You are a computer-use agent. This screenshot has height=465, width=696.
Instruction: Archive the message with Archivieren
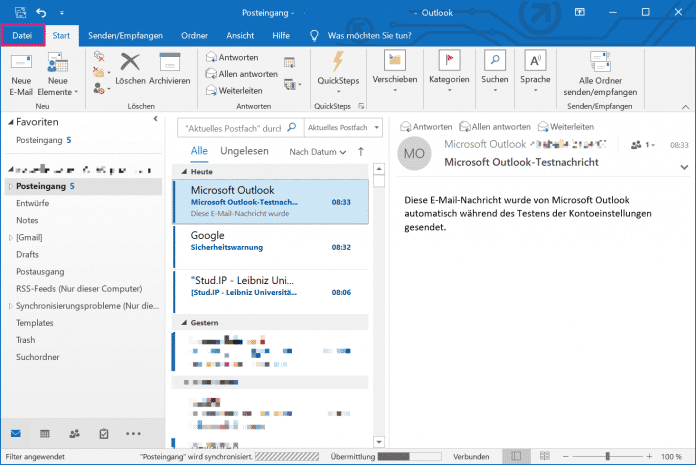[x=170, y=69]
